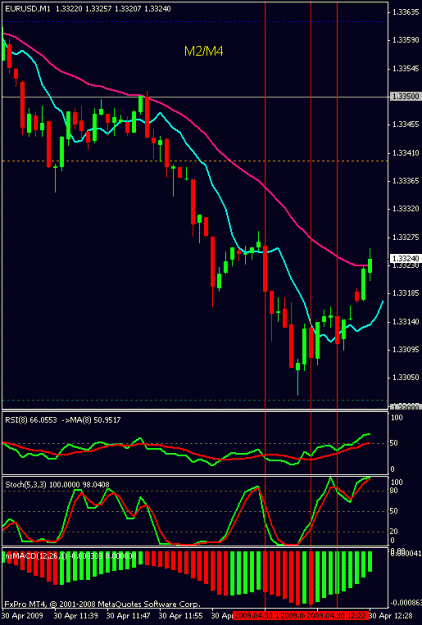Screen dimensions: 422x625
Task: Click the 80 level on Stochastic scale
Action: pyautogui.click(x=394, y=491)
